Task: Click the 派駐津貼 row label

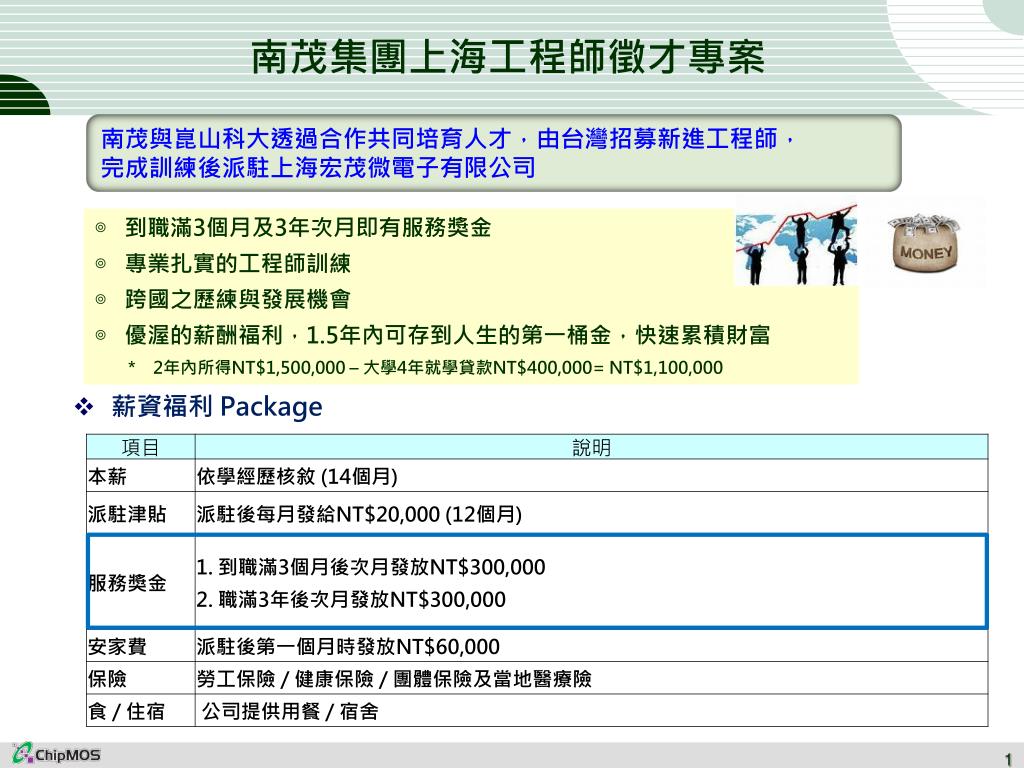Action: click(x=127, y=514)
